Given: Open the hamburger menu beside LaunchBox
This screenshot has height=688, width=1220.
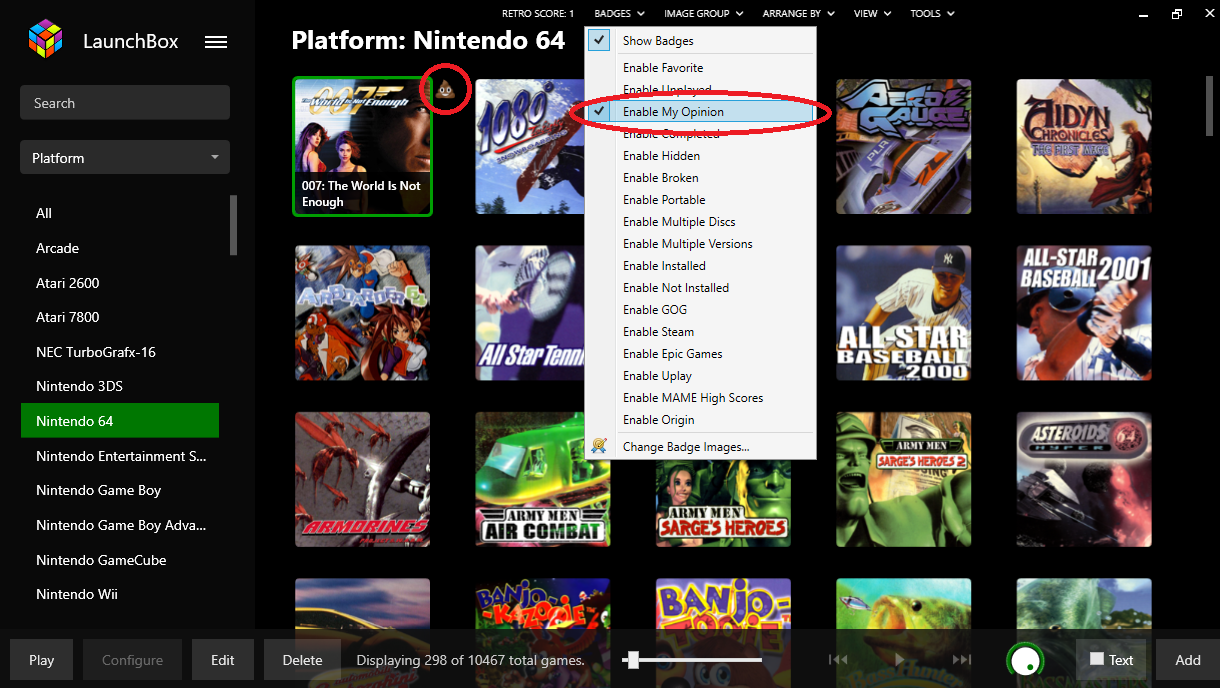Looking at the screenshot, I should tap(216, 42).
